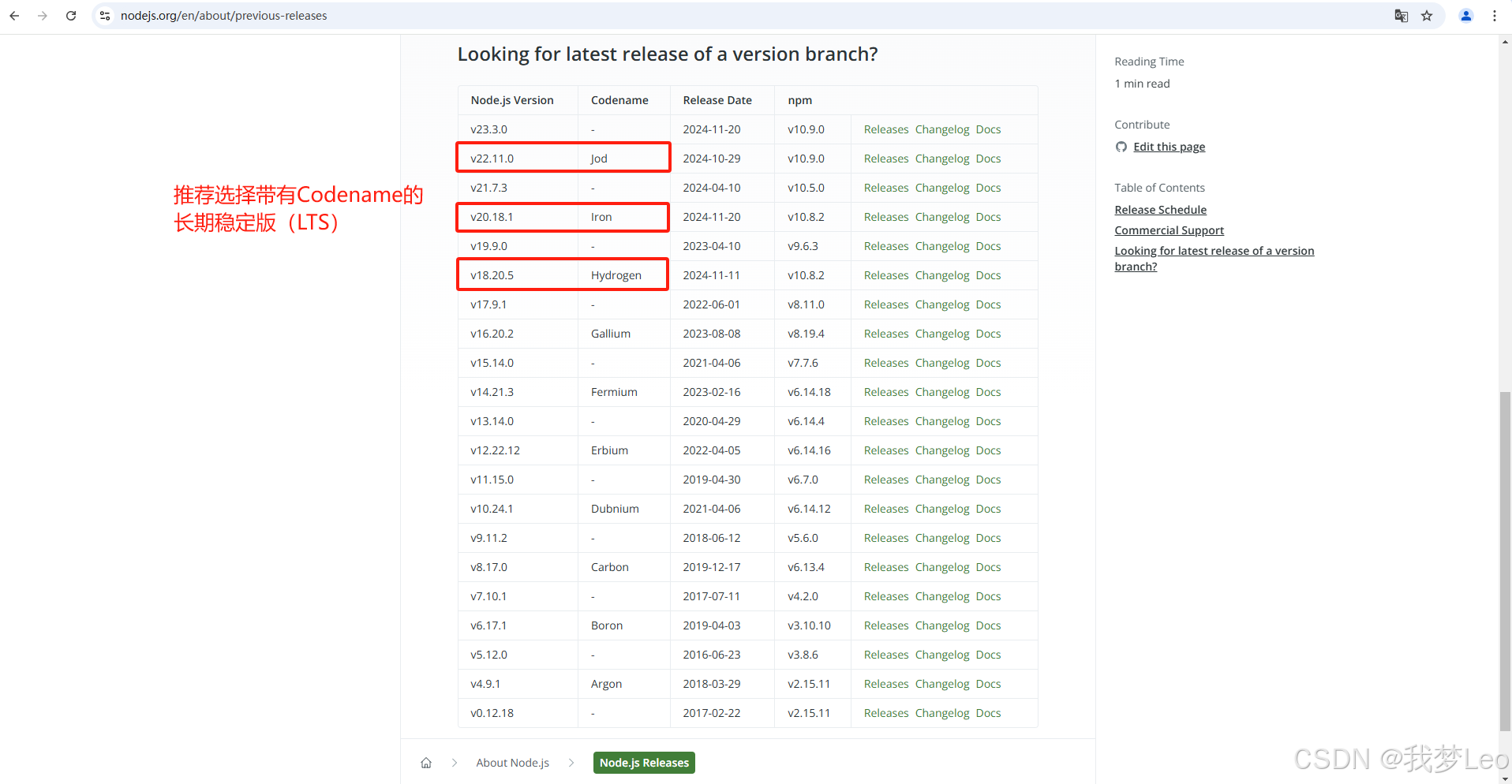This screenshot has width=1512, height=784.
Task: Select npm version v10.8.2 for v20.18.1
Action: (x=813, y=217)
